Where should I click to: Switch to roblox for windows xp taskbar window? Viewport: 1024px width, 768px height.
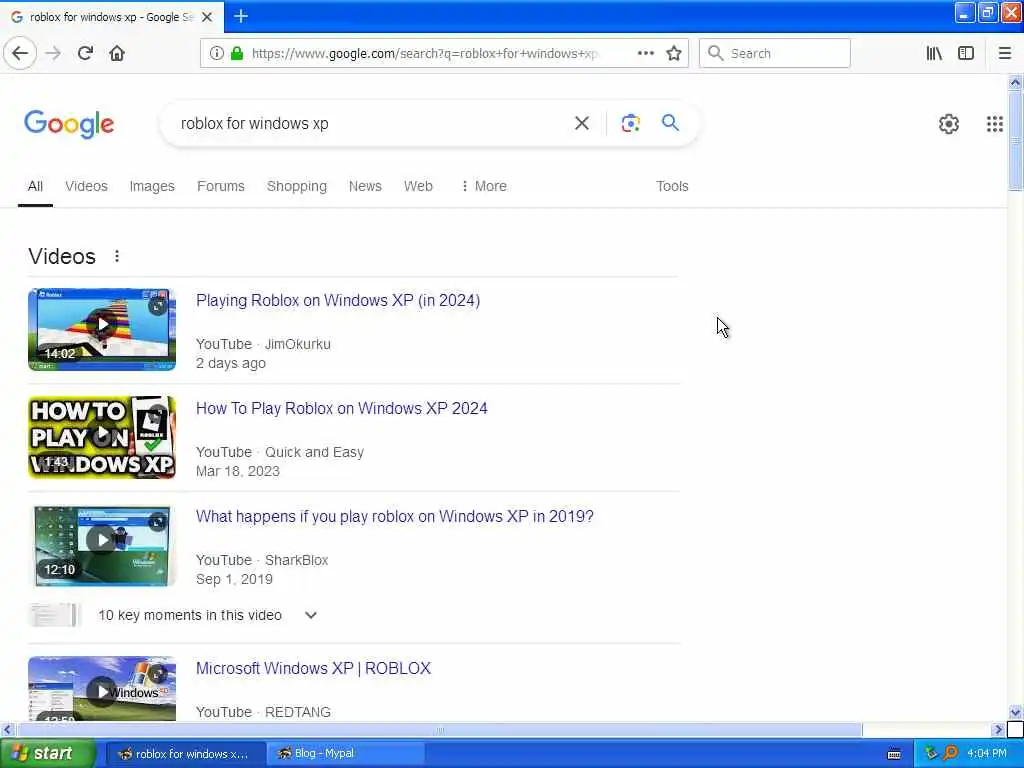click(185, 754)
